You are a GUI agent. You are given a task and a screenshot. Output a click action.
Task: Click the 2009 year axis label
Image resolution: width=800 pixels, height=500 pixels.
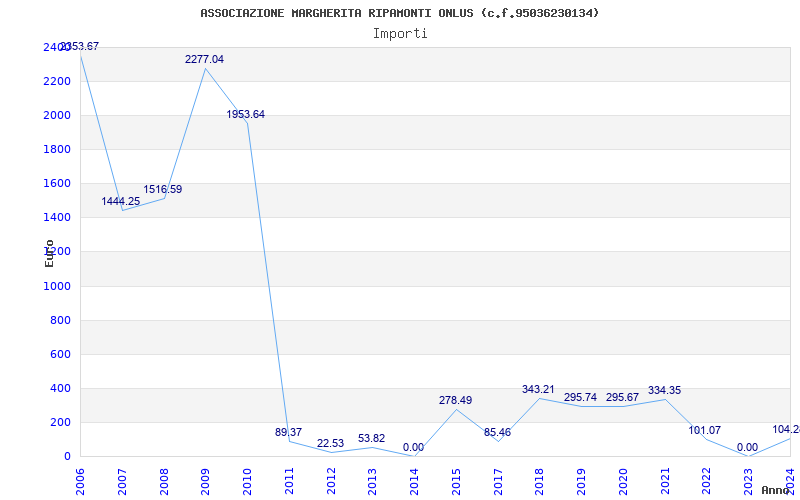pos(205,482)
